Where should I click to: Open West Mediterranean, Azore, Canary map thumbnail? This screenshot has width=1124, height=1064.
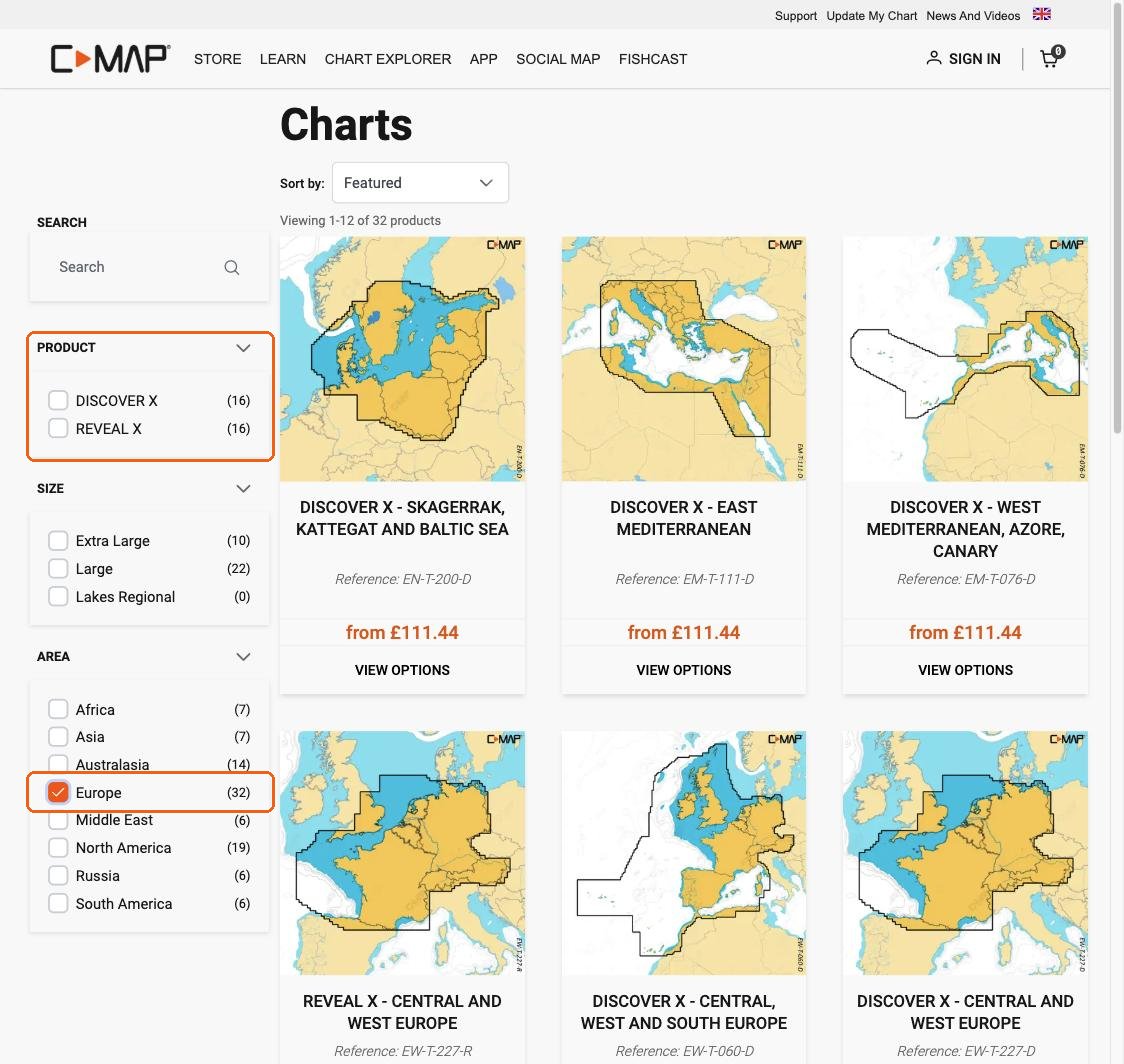click(x=965, y=358)
